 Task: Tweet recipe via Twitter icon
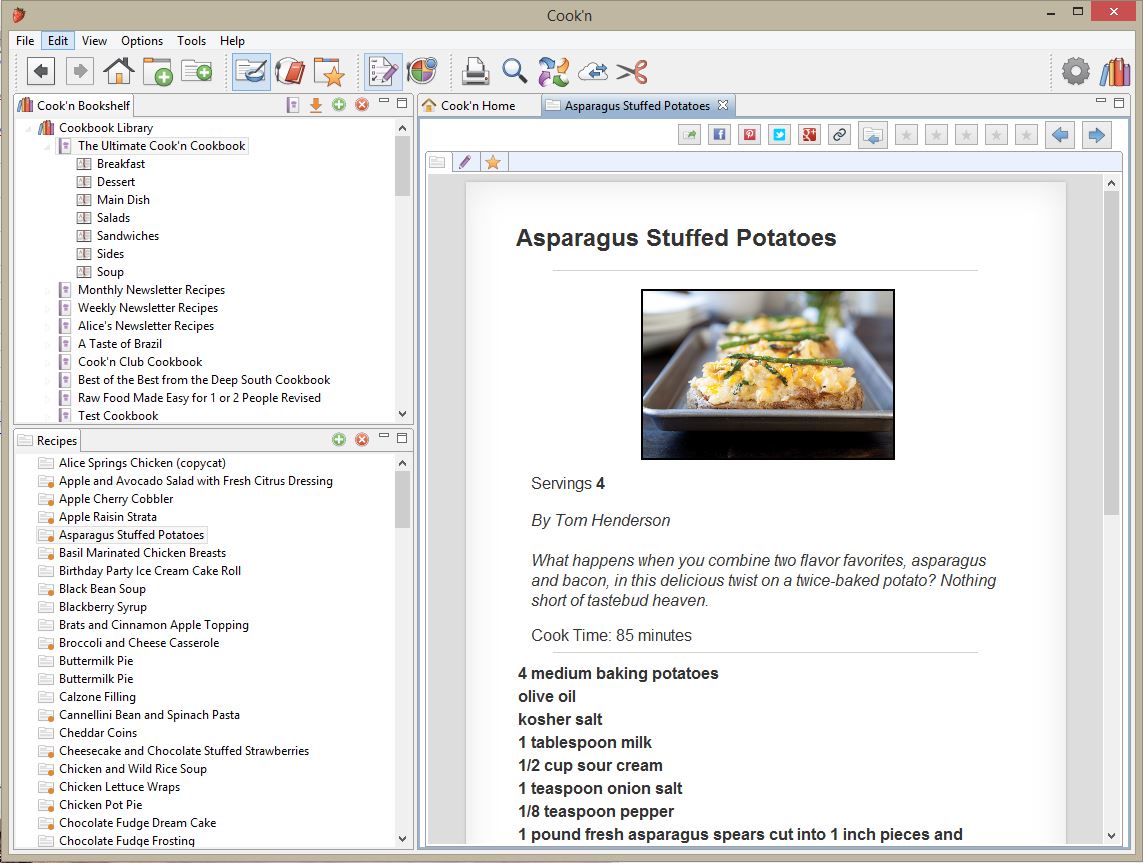(x=779, y=135)
